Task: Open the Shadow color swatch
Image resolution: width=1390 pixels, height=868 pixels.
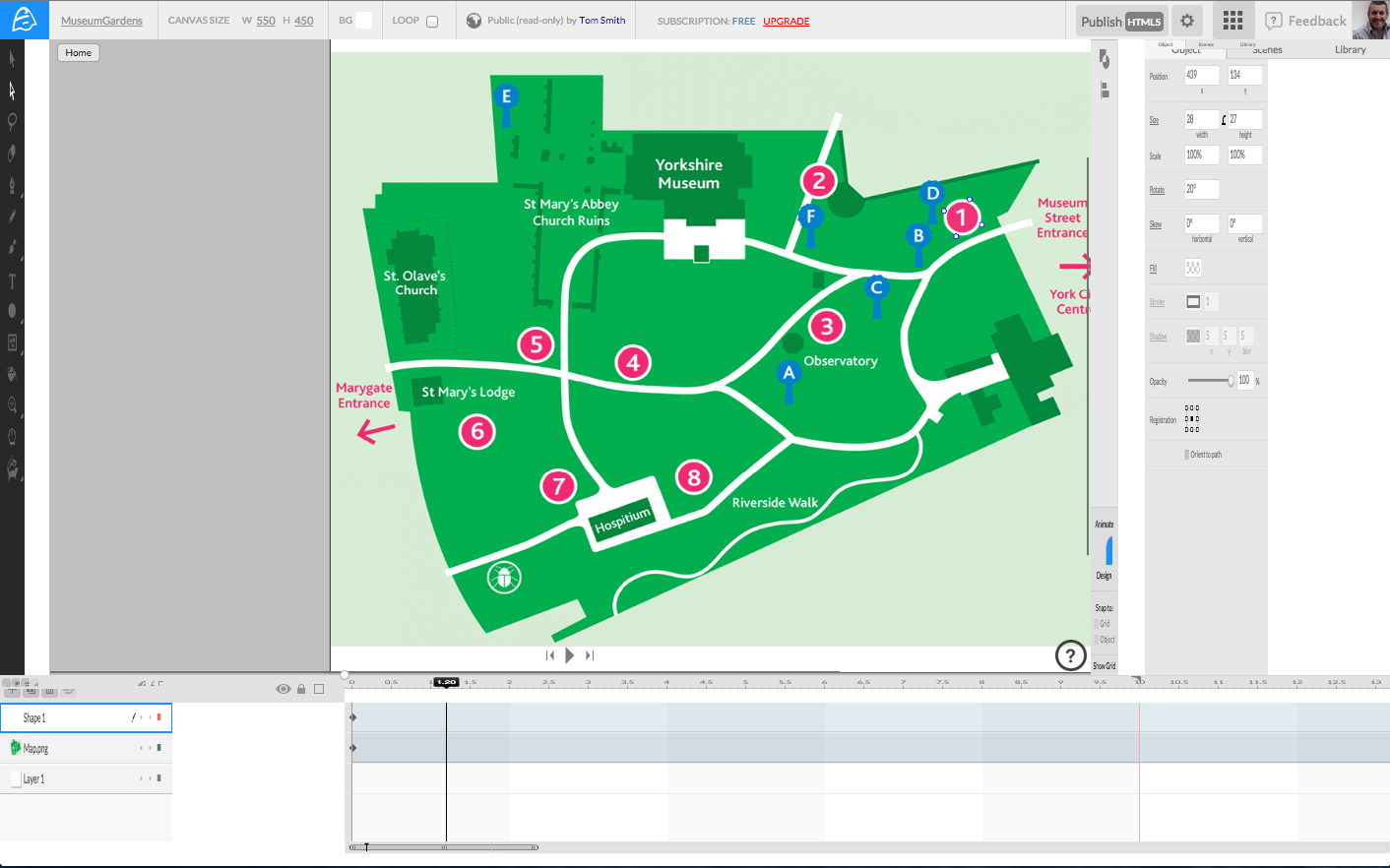Action: click(1193, 336)
